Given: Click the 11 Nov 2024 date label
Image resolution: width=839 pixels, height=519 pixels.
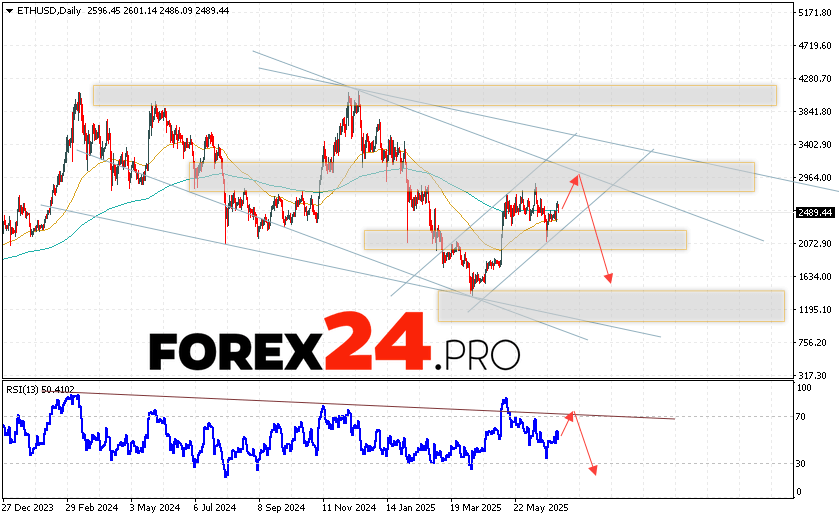Looking at the screenshot, I should pyautogui.click(x=346, y=507).
